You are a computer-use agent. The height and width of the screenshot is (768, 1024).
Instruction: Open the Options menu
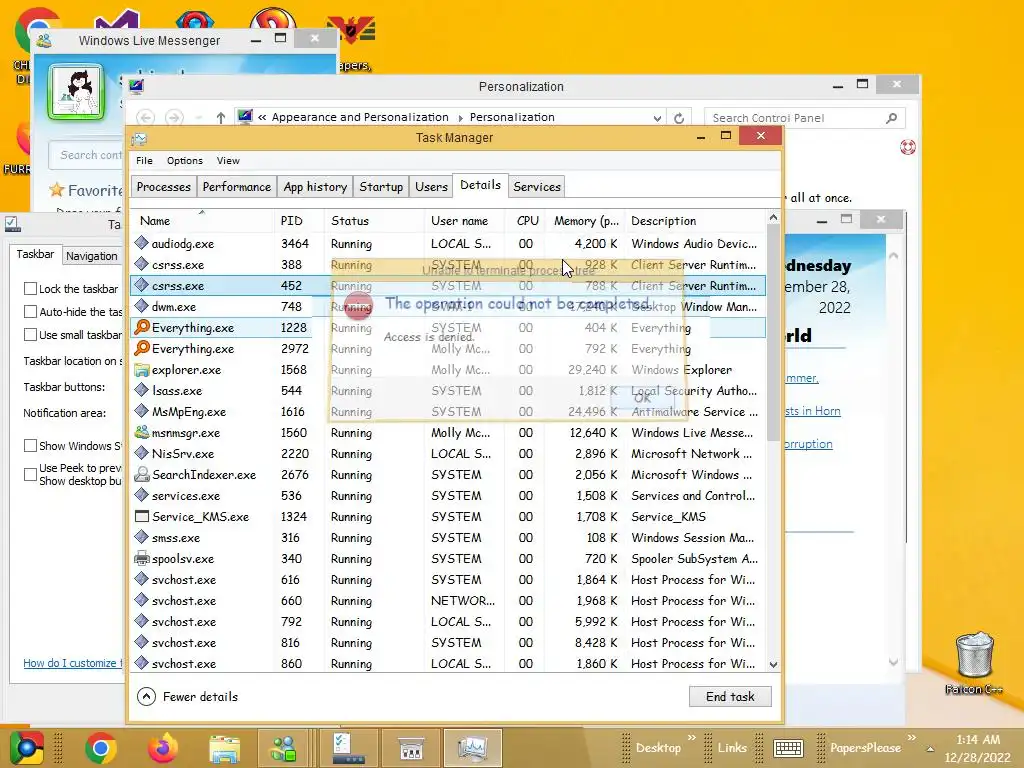click(185, 161)
